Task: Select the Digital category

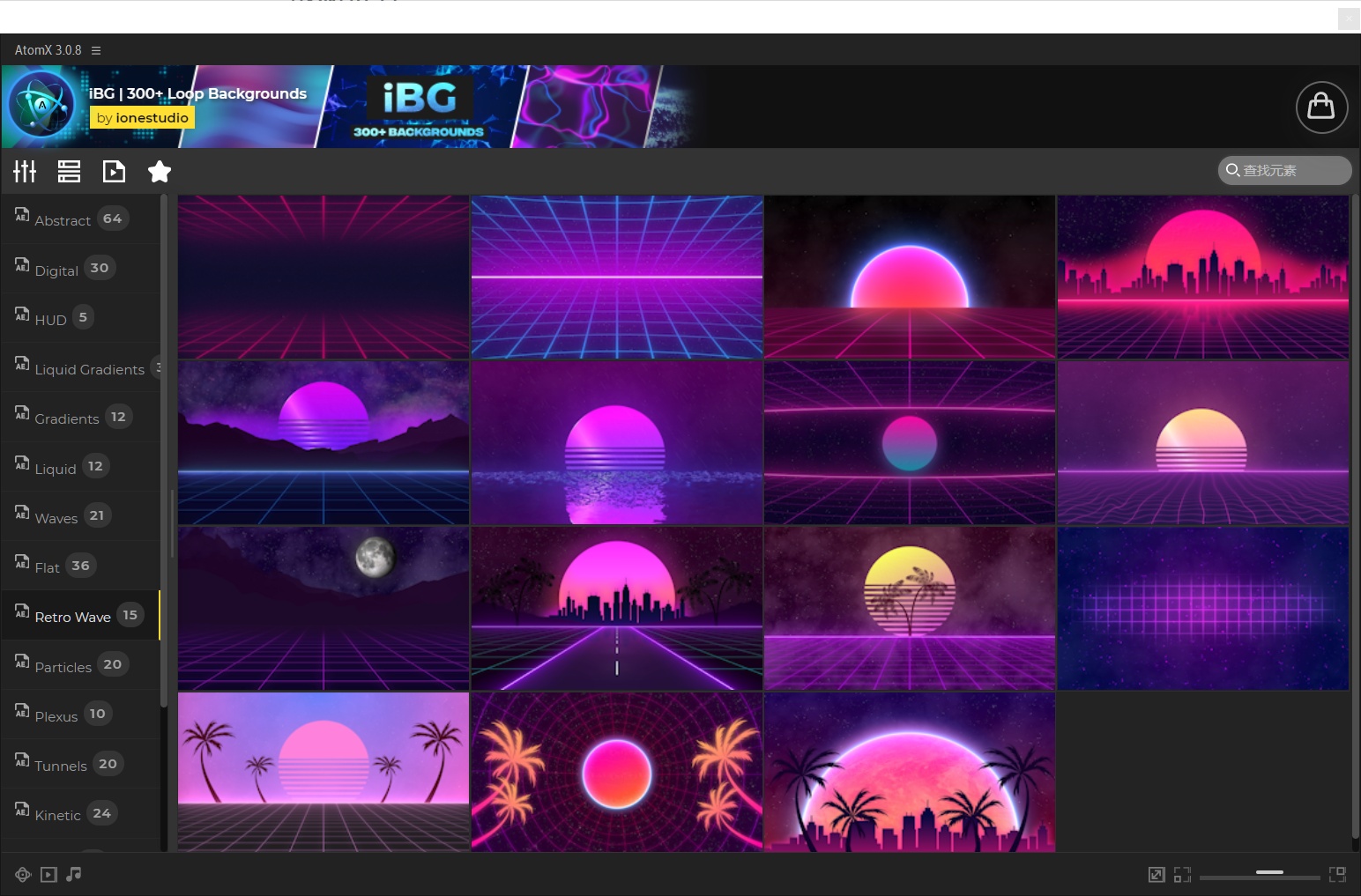Action: point(80,269)
